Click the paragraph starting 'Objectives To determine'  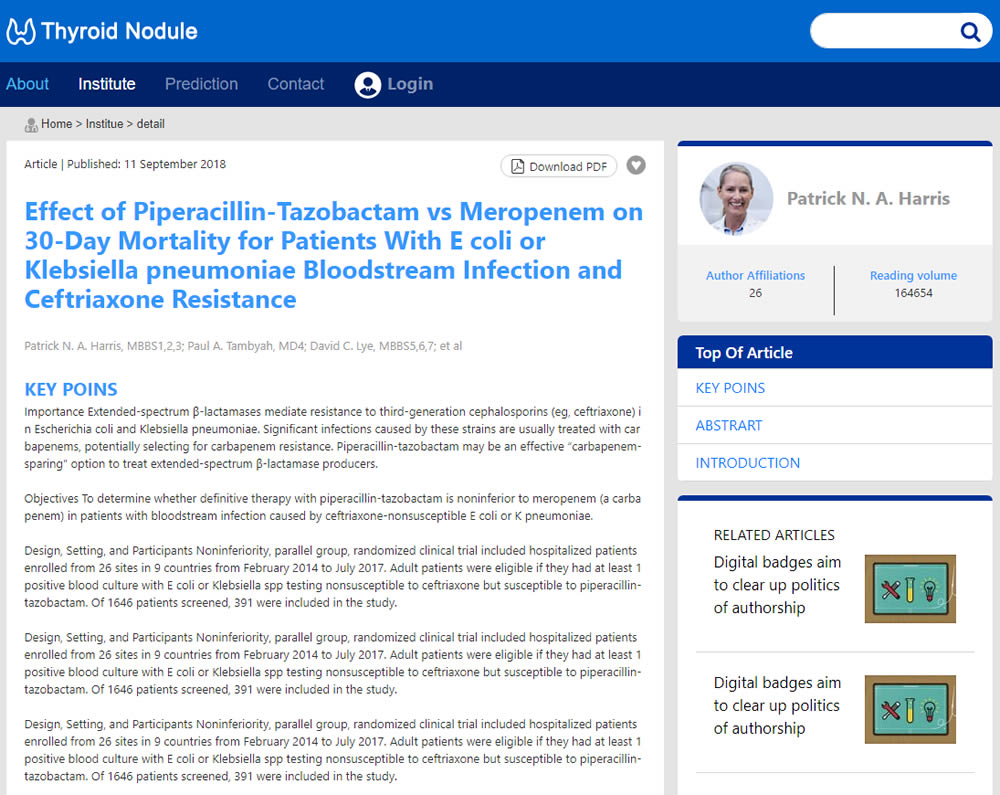click(x=333, y=507)
